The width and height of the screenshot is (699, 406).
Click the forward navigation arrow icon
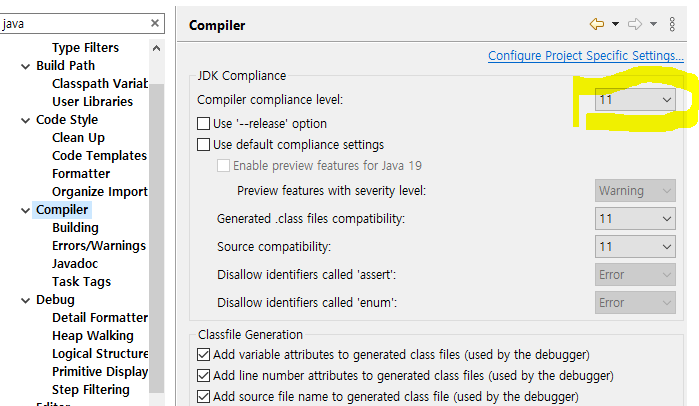[x=636, y=24]
